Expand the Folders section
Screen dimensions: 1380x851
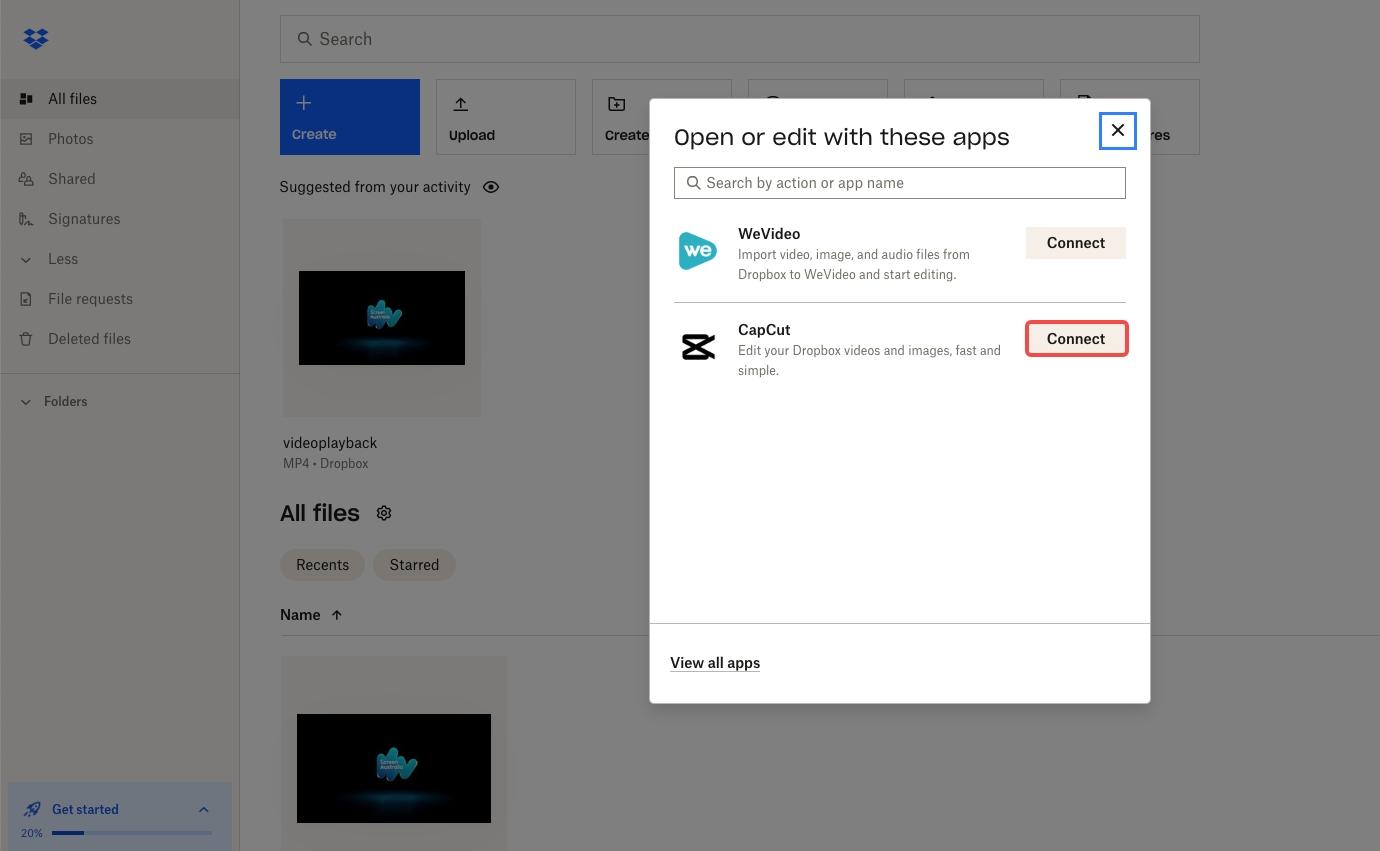pos(55,402)
